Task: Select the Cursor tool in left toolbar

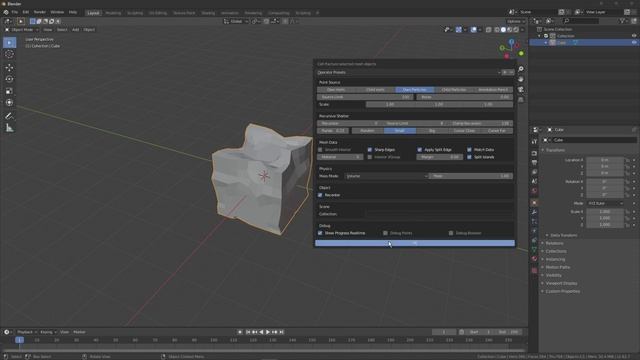Action: click(9, 54)
